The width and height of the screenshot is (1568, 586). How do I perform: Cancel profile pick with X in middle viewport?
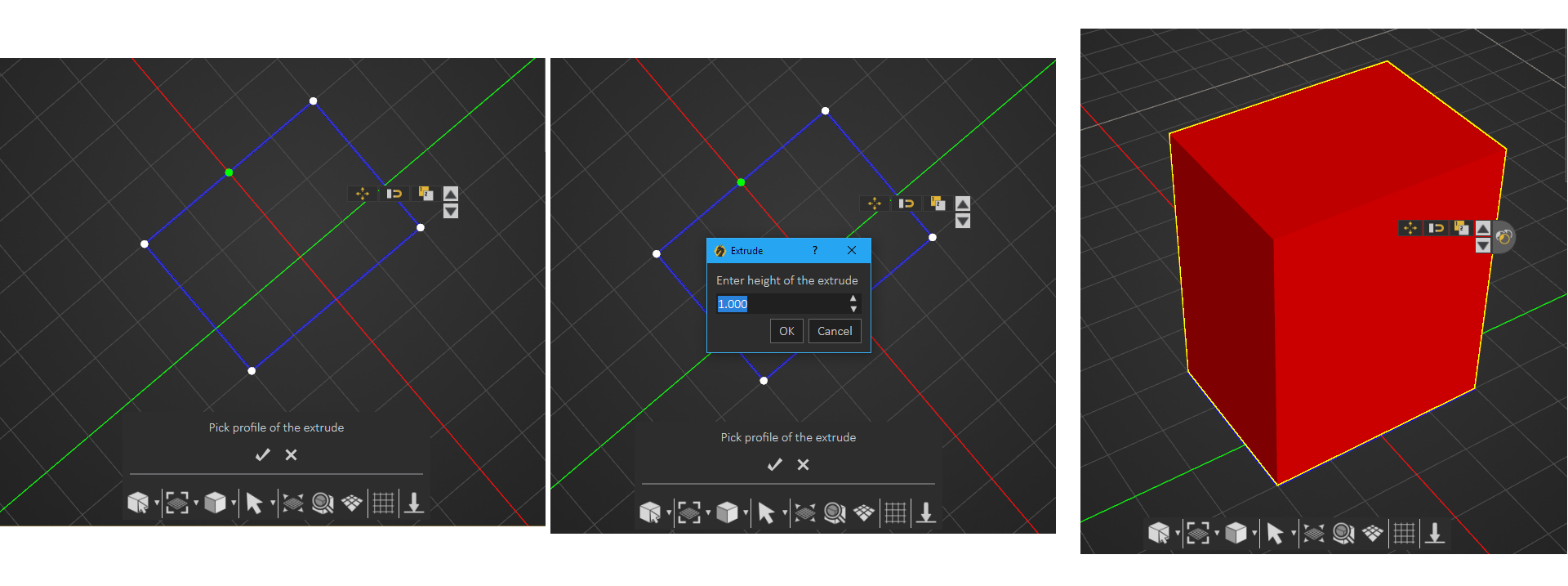[x=804, y=464]
